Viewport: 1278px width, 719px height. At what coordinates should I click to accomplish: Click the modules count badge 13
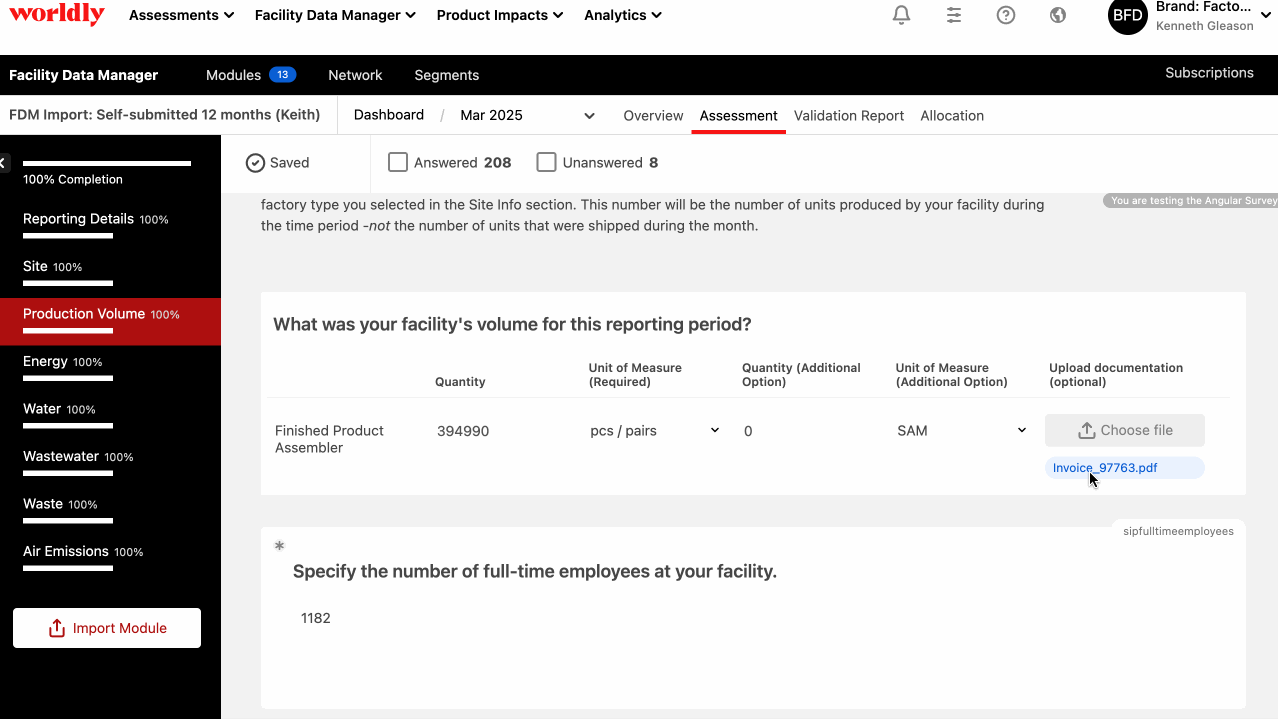point(283,75)
